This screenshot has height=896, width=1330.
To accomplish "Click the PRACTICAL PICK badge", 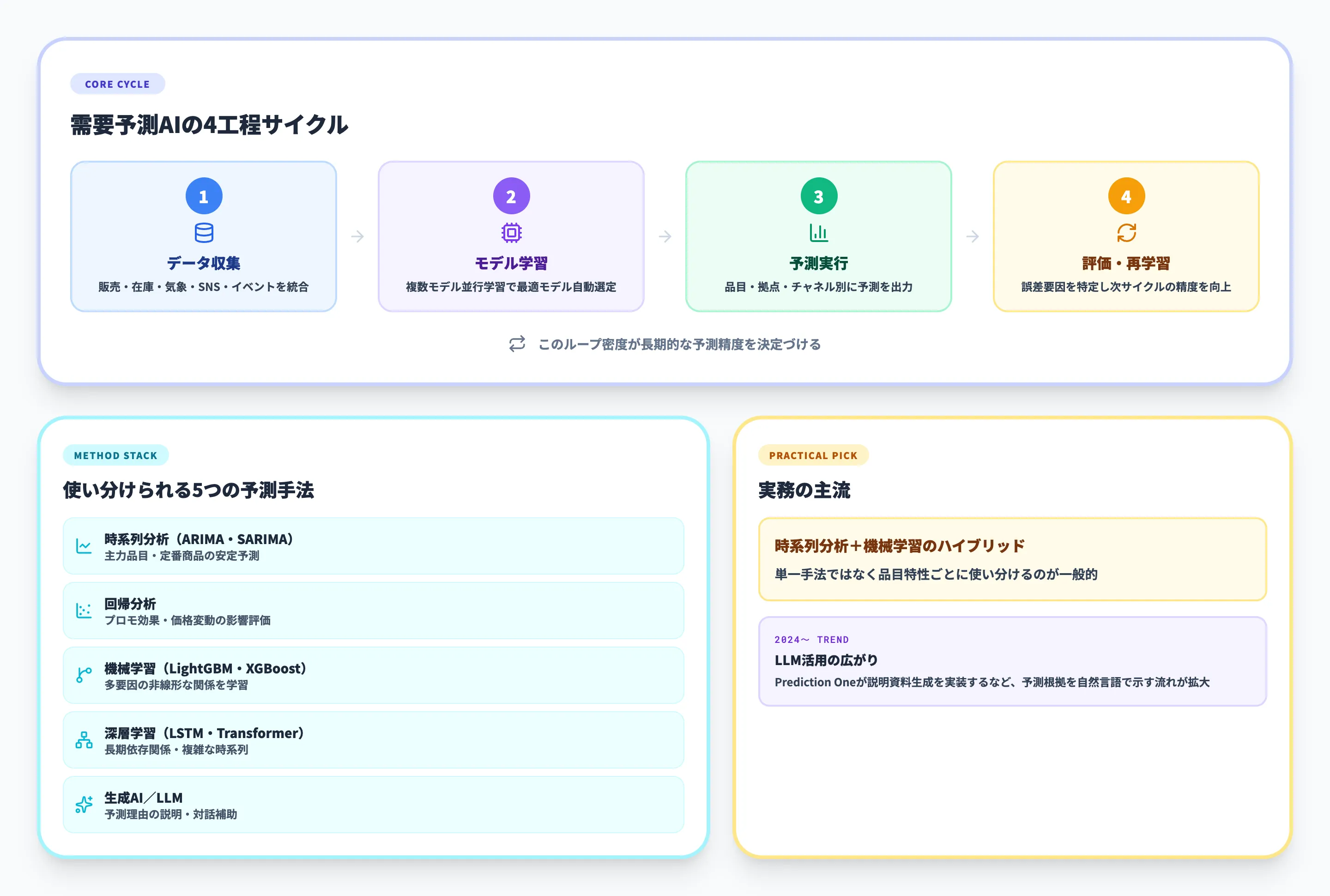I will point(813,455).
